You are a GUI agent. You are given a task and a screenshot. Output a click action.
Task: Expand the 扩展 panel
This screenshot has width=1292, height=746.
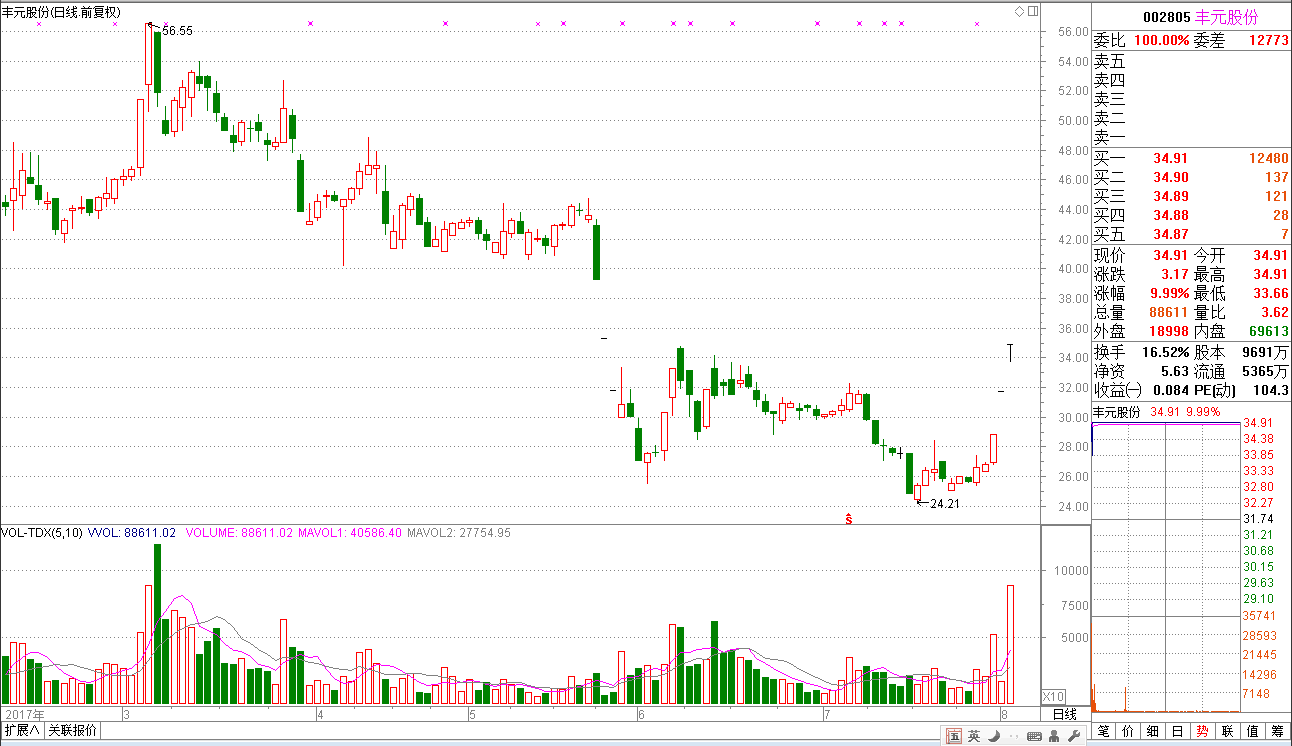coord(22,731)
